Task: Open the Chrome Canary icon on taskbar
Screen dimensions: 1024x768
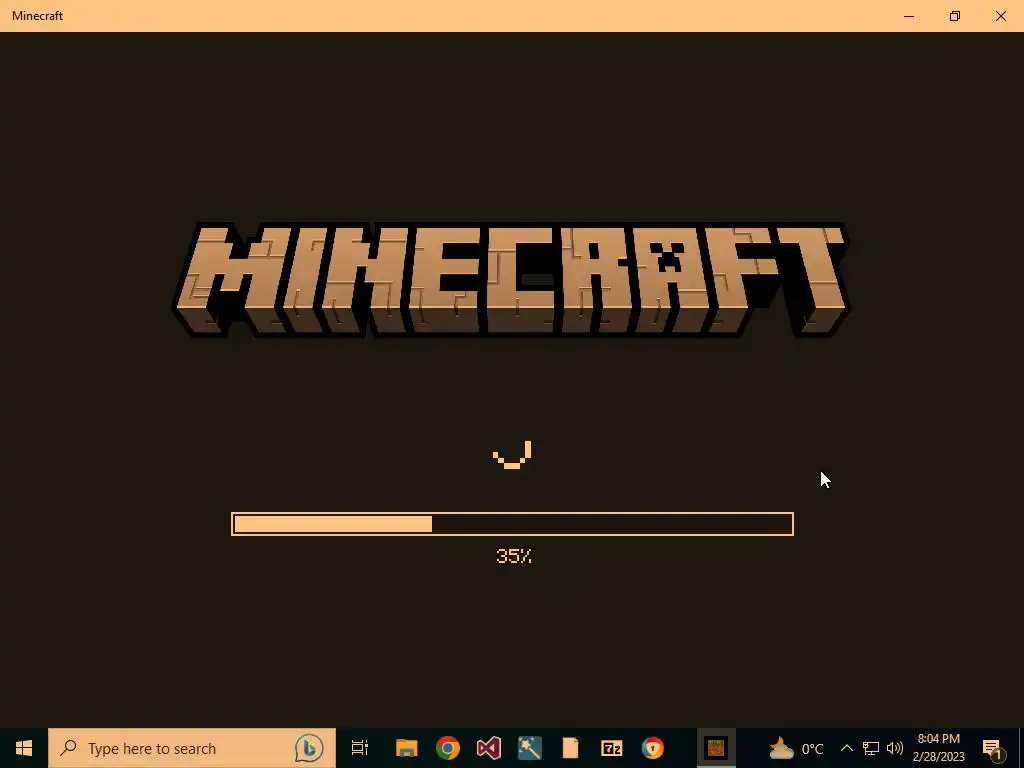Action: pos(652,748)
